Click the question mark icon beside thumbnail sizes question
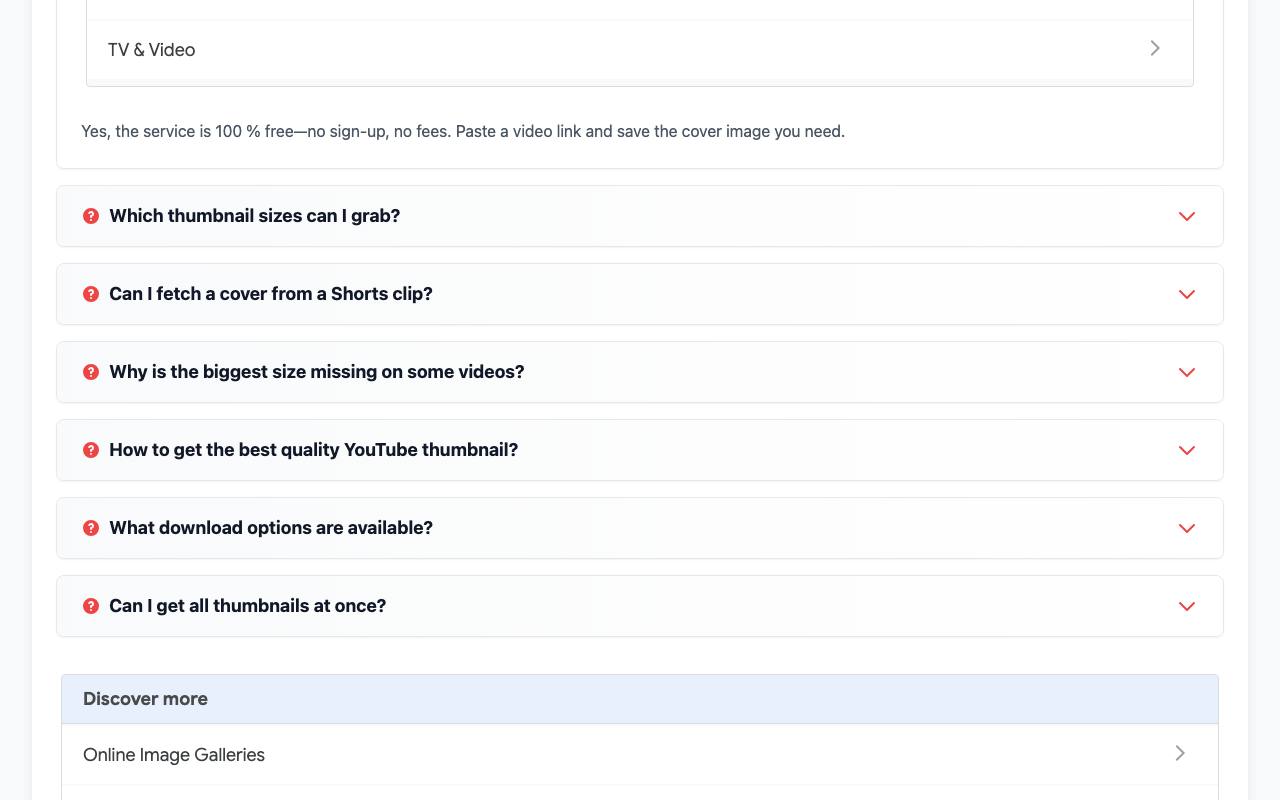The width and height of the screenshot is (1280, 800). [91, 216]
